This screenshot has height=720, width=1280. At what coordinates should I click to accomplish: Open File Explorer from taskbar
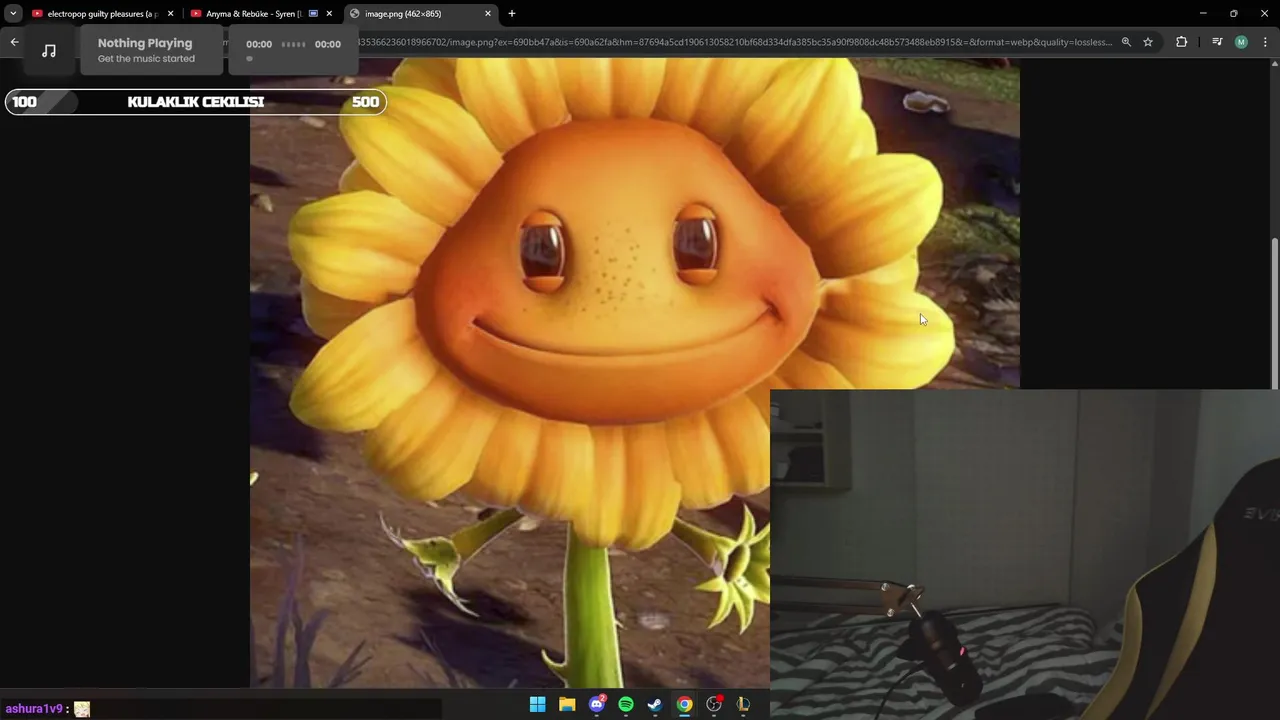(567, 705)
